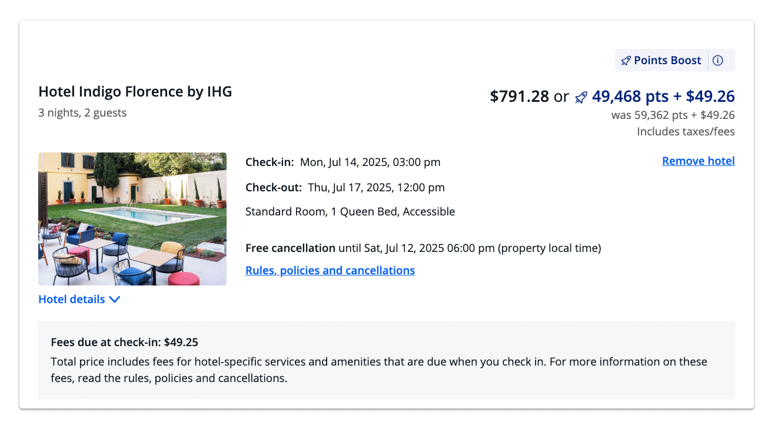Click the 3 nights, 2 guests subtitle

pos(82,113)
